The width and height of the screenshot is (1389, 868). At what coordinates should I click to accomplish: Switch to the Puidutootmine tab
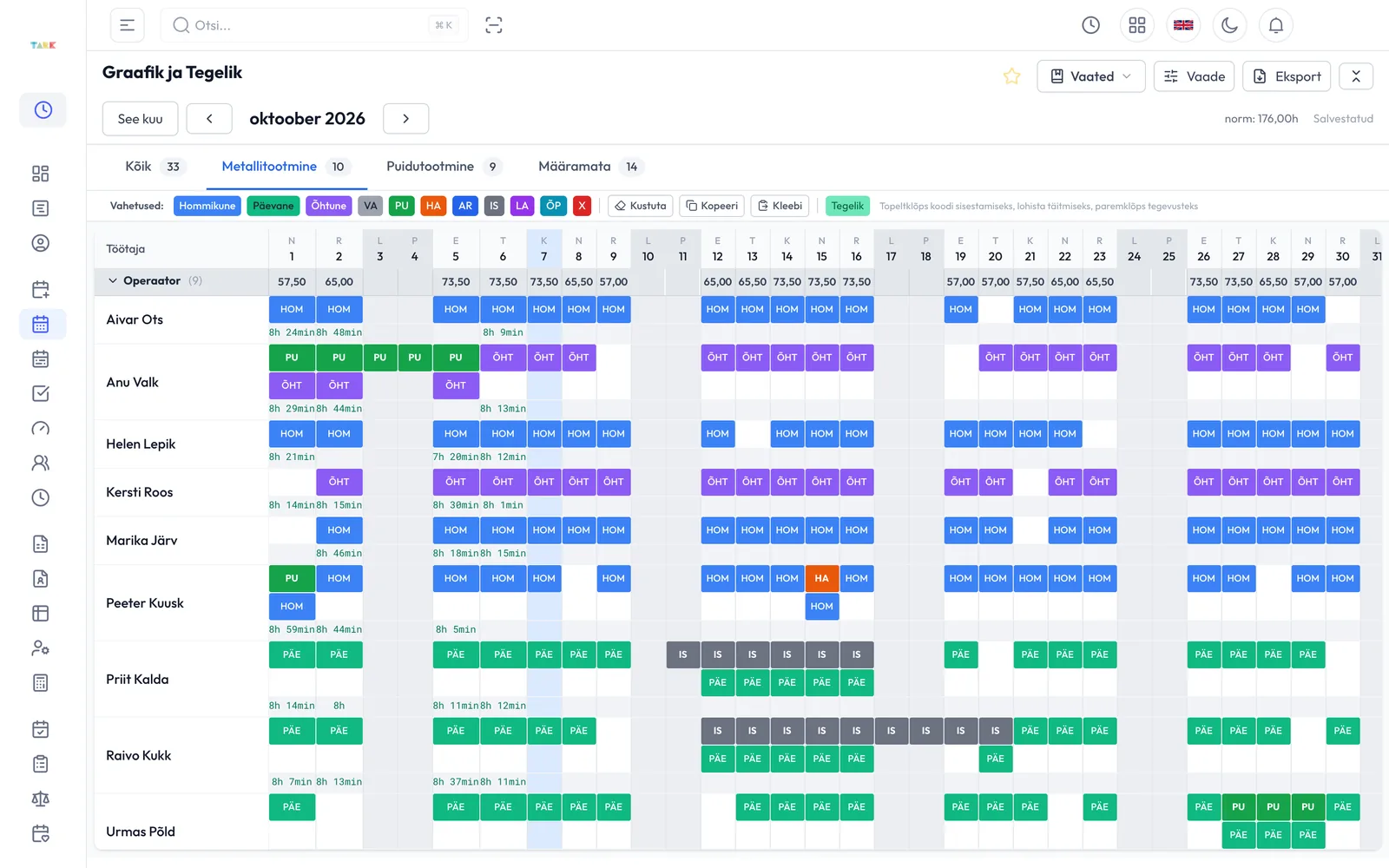click(443, 167)
